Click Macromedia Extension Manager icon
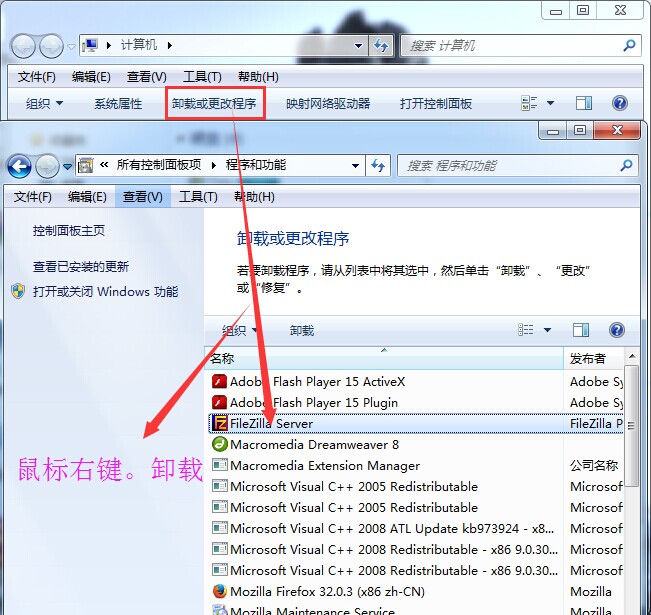Image resolution: width=651 pixels, height=615 pixels. click(x=219, y=465)
